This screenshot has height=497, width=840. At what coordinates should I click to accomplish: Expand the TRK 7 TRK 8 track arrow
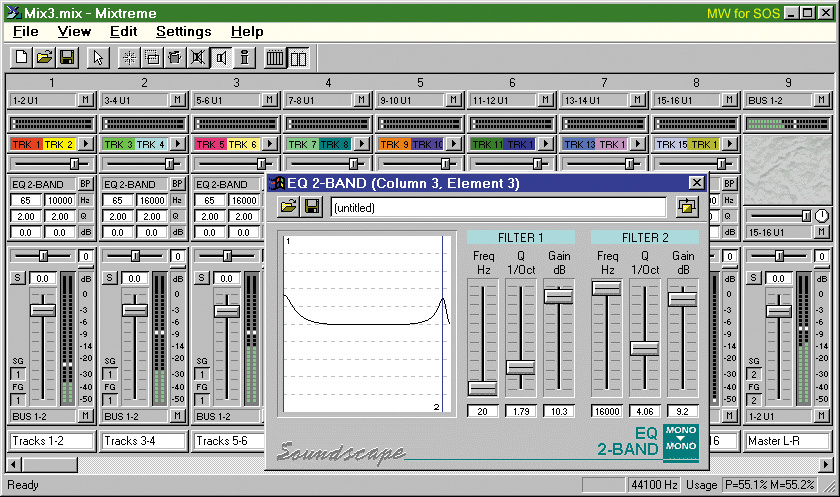[361, 144]
